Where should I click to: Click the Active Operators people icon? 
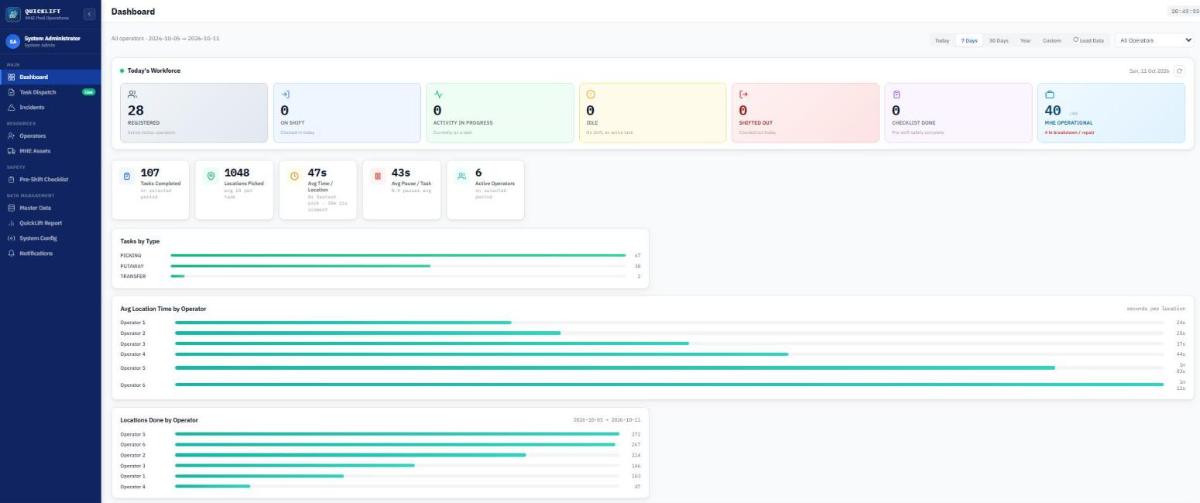click(461, 176)
